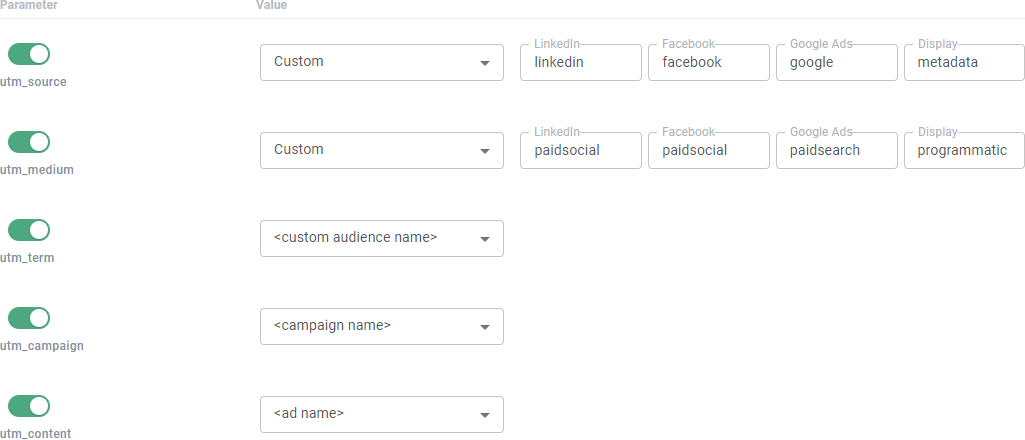Turn off the utm_term toggle
1025x440 pixels.
29,230
